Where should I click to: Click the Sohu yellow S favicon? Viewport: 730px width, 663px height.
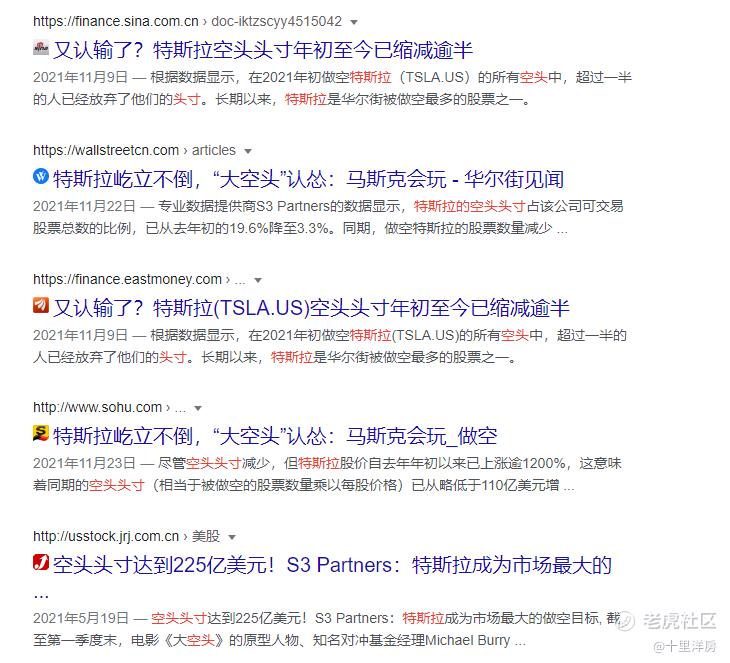pyautogui.click(x=41, y=433)
